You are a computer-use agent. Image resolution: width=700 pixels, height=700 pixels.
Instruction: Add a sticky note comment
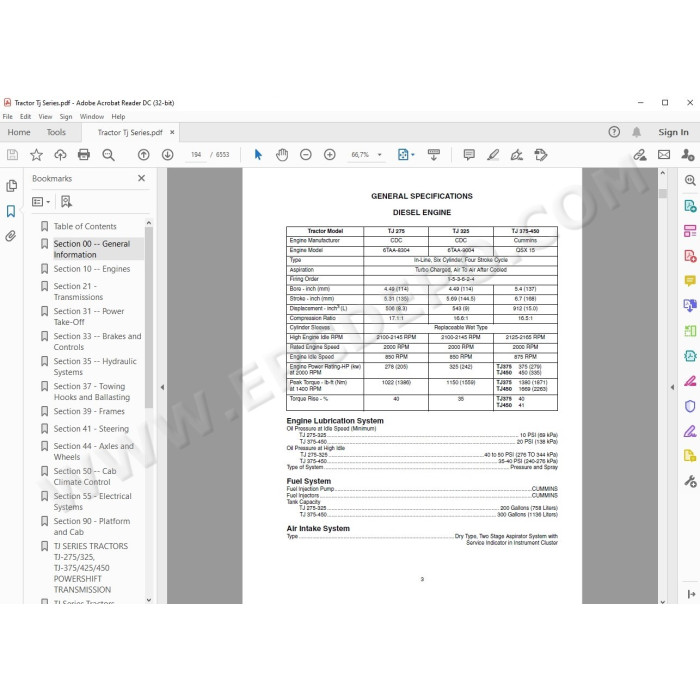click(x=469, y=155)
